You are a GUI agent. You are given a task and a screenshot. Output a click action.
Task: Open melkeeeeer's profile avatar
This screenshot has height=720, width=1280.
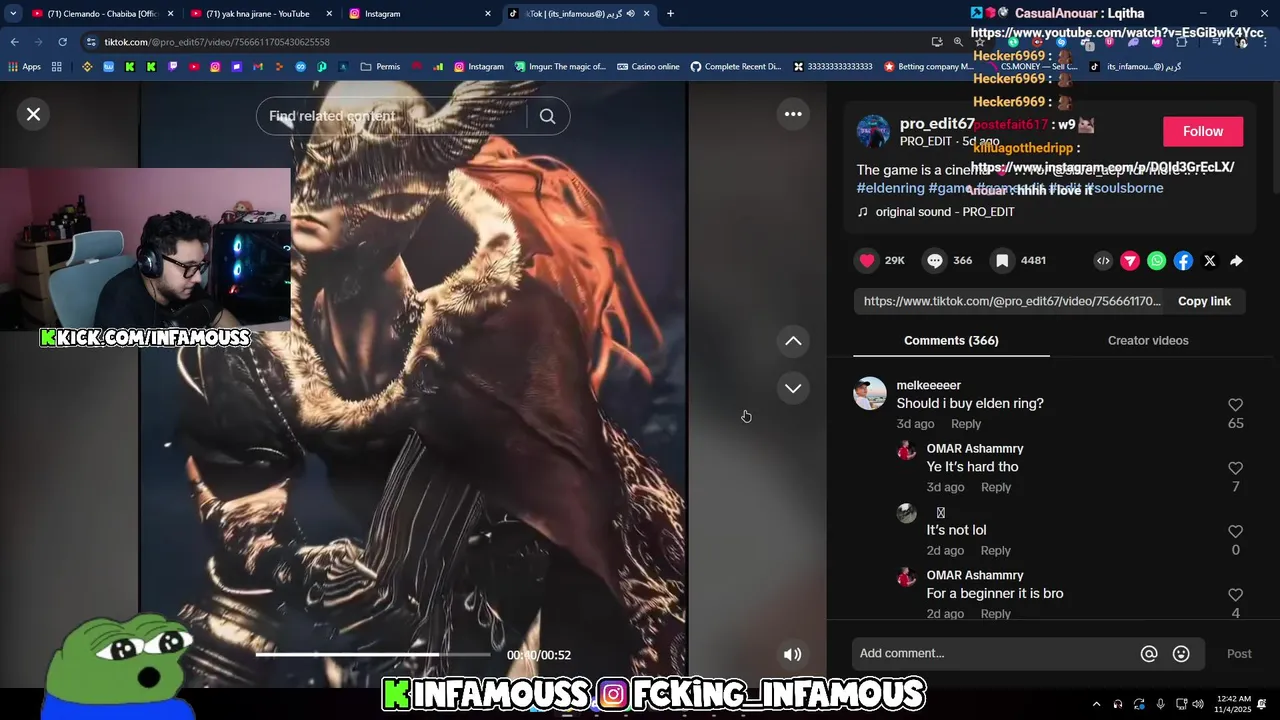[870, 393]
